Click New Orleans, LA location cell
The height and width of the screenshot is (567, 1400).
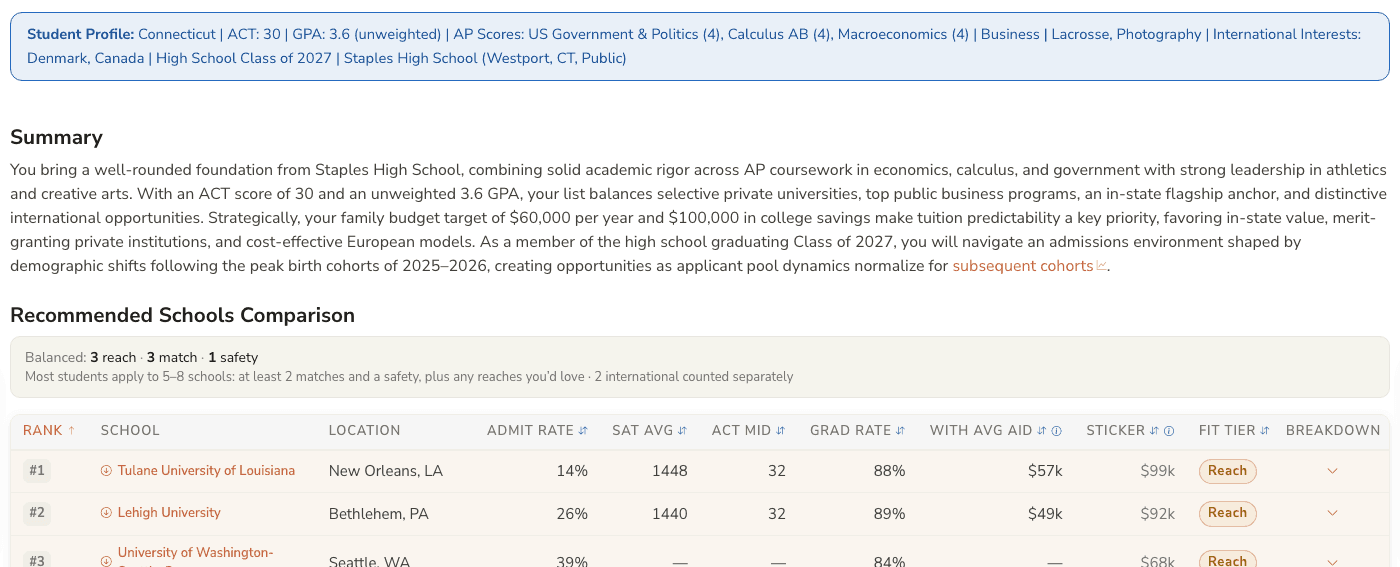386,471
